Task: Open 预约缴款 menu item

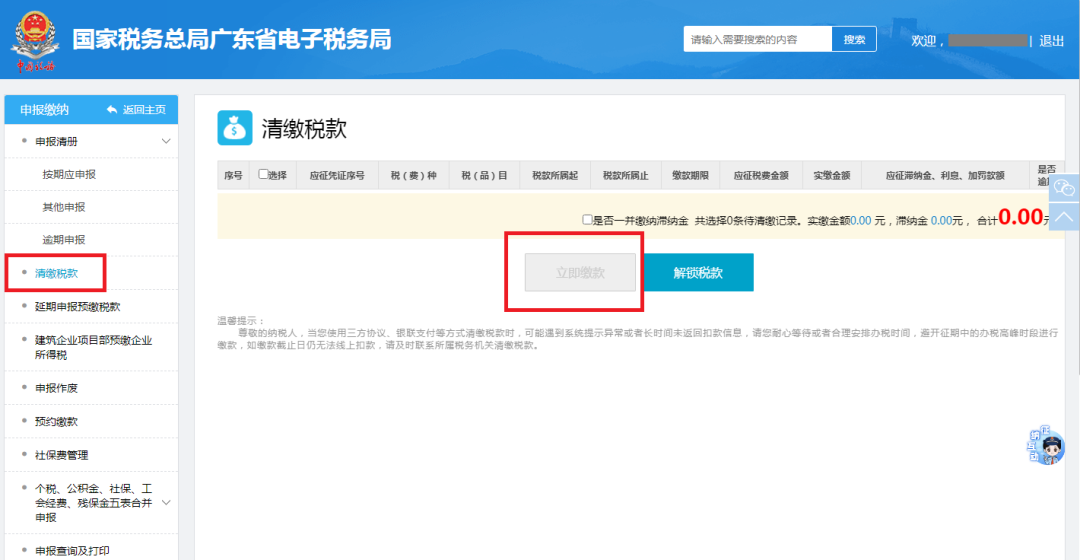Action: pyautogui.click(x=56, y=422)
